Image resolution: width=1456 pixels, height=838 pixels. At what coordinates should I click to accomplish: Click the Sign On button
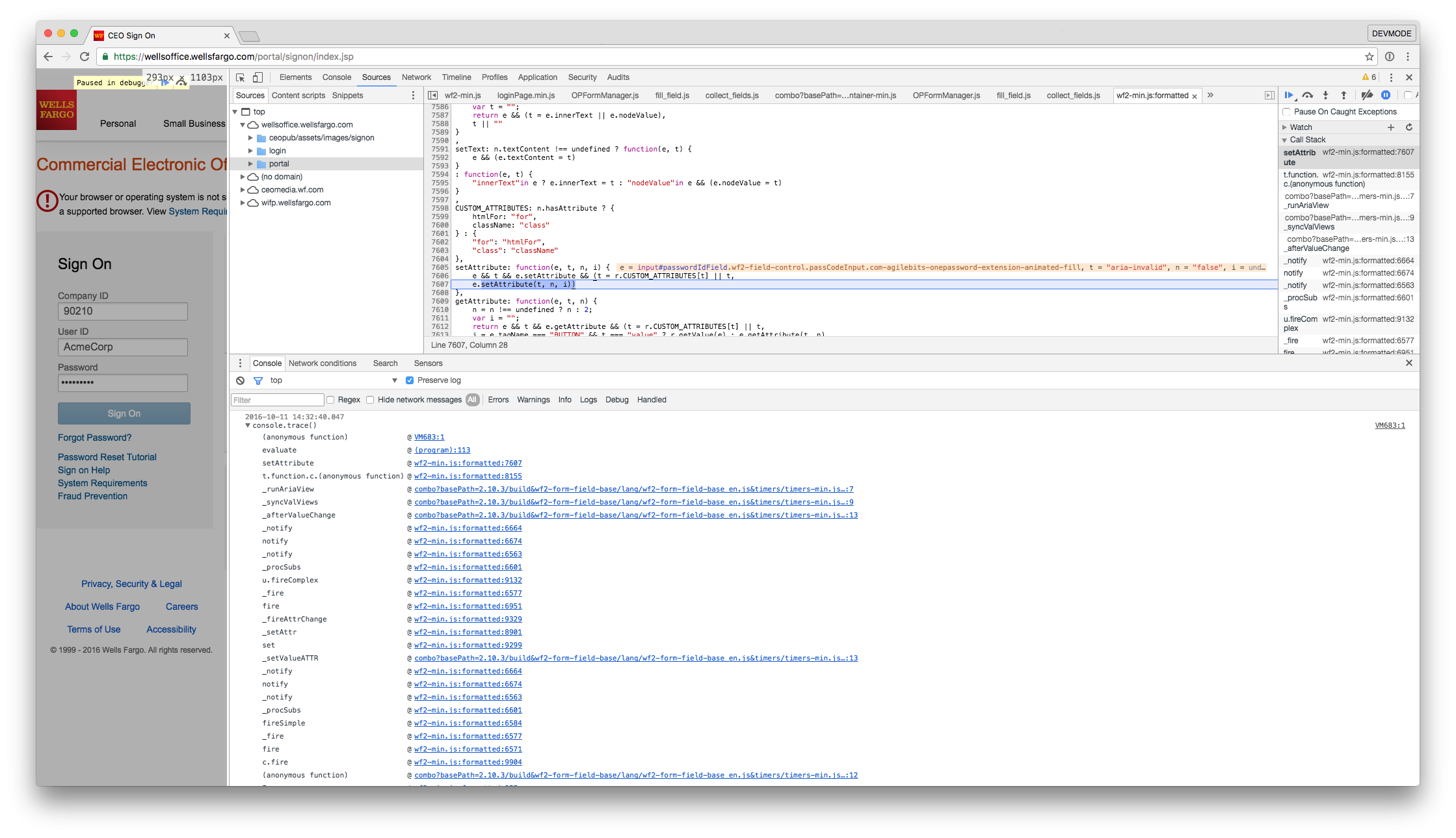tap(124, 414)
